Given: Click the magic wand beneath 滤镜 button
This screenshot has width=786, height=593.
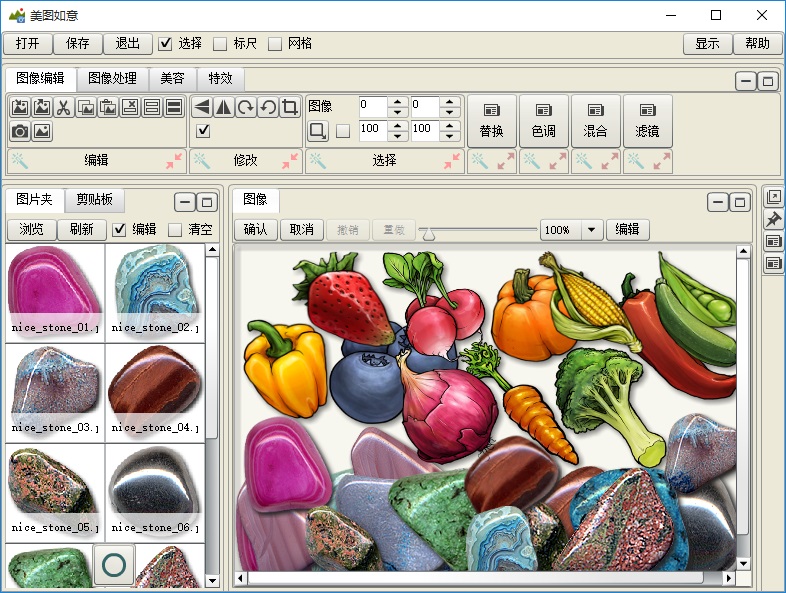Looking at the screenshot, I should [x=636, y=161].
